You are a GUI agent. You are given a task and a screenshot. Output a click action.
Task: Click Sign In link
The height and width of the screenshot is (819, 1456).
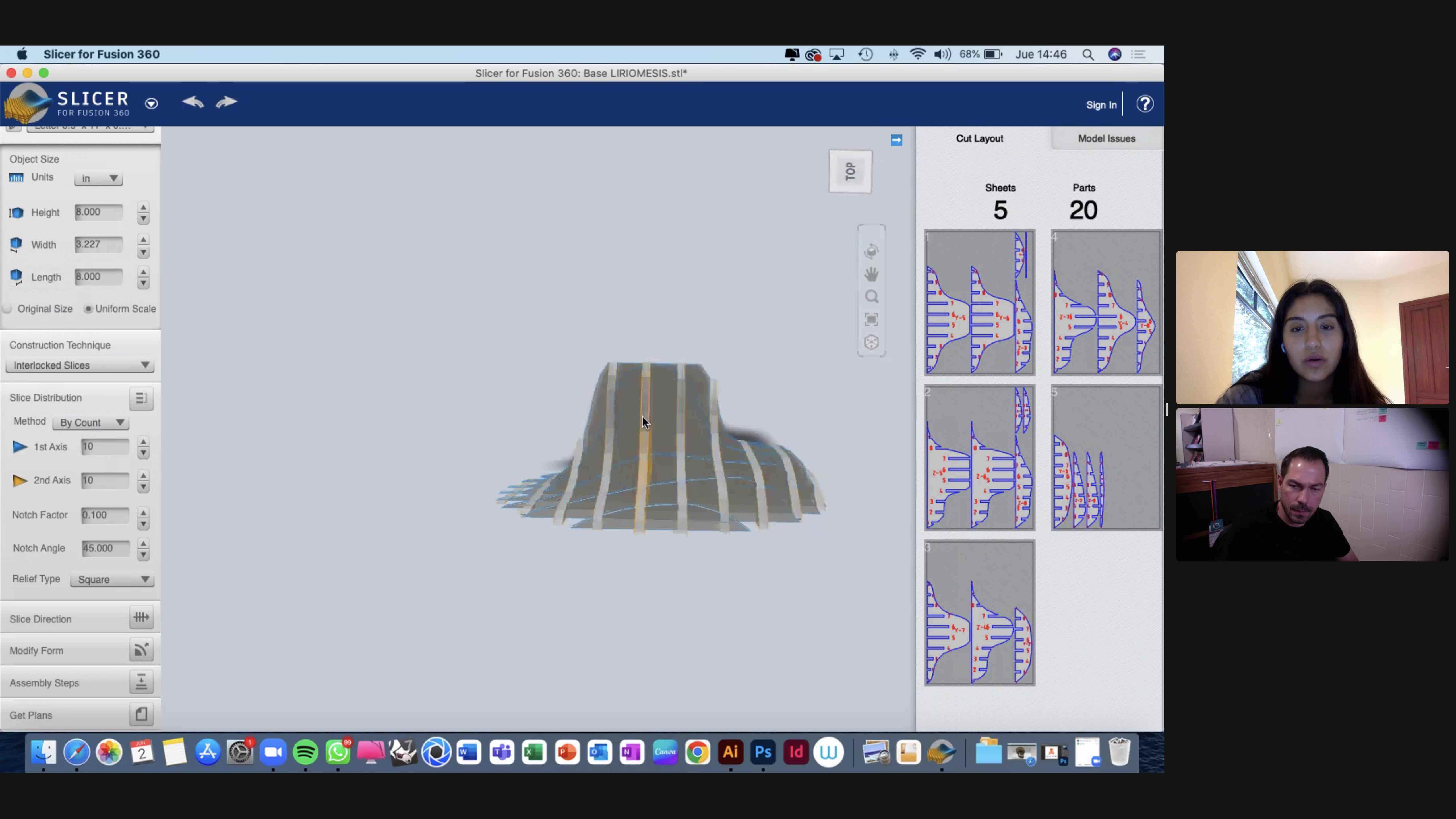pos(1101,105)
